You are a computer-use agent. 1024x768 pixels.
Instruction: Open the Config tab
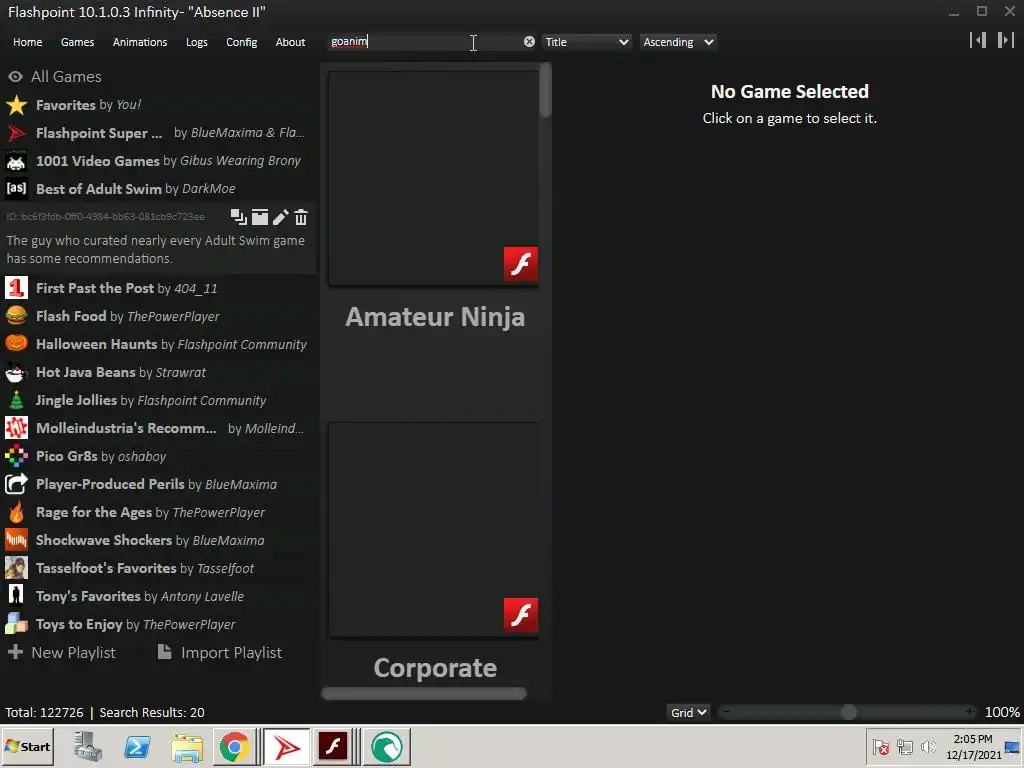[x=242, y=42]
